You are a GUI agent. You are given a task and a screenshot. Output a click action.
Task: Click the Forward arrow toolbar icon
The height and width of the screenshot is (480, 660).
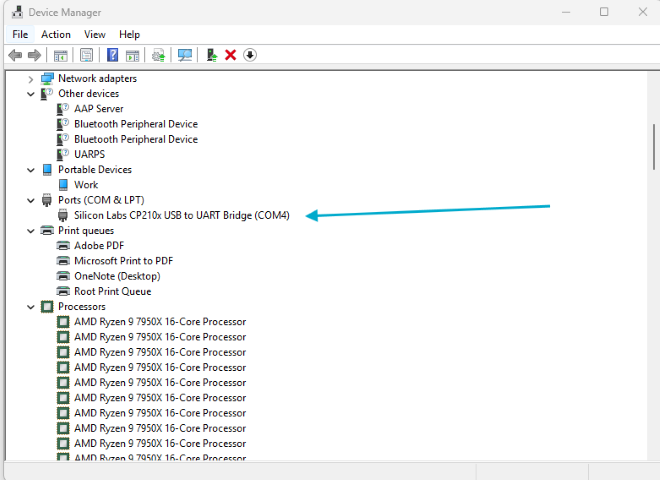[x=34, y=55]
